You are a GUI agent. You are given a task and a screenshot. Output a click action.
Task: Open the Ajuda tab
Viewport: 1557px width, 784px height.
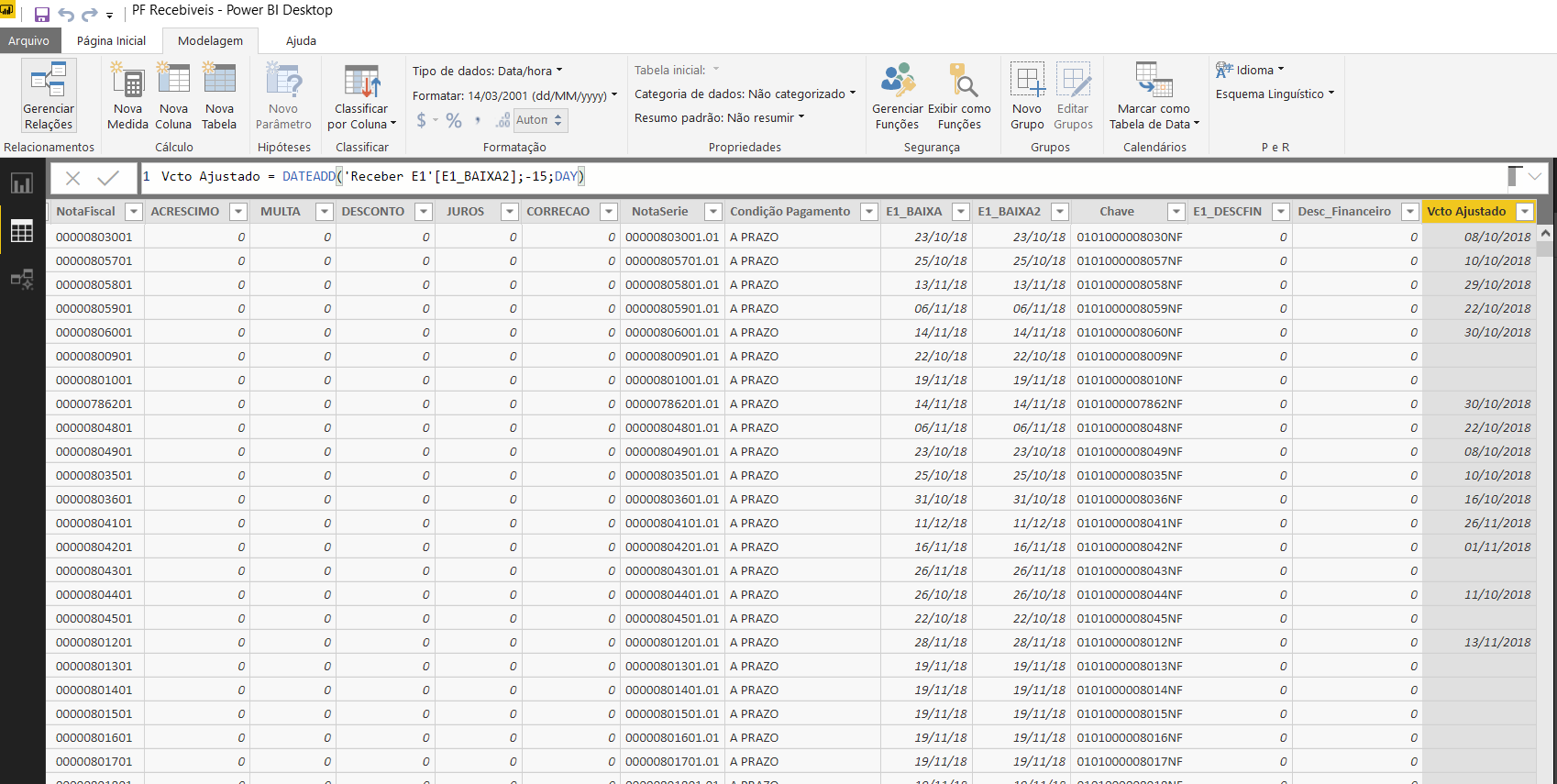[x=301, y=40]
